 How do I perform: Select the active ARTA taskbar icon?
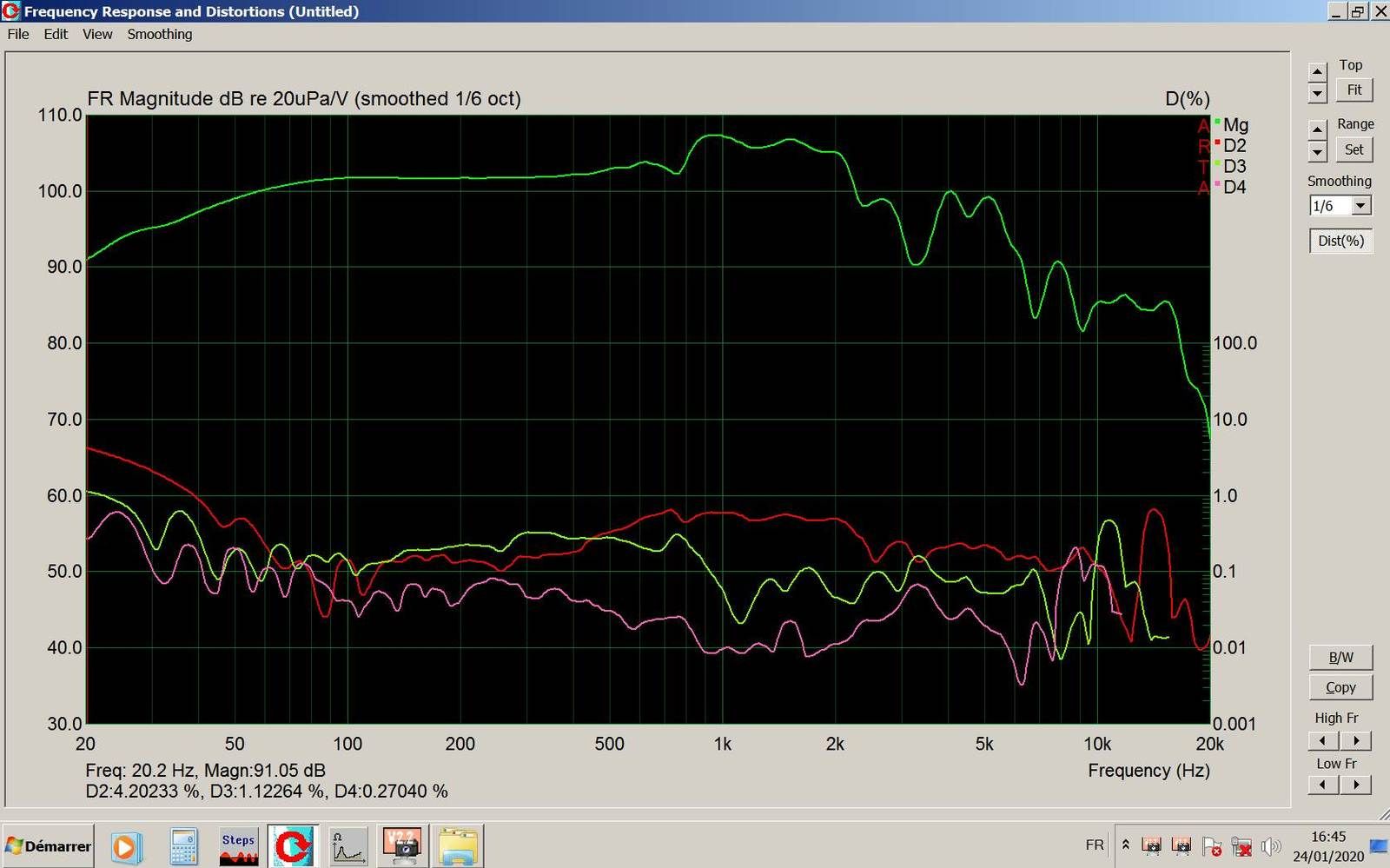293,847
